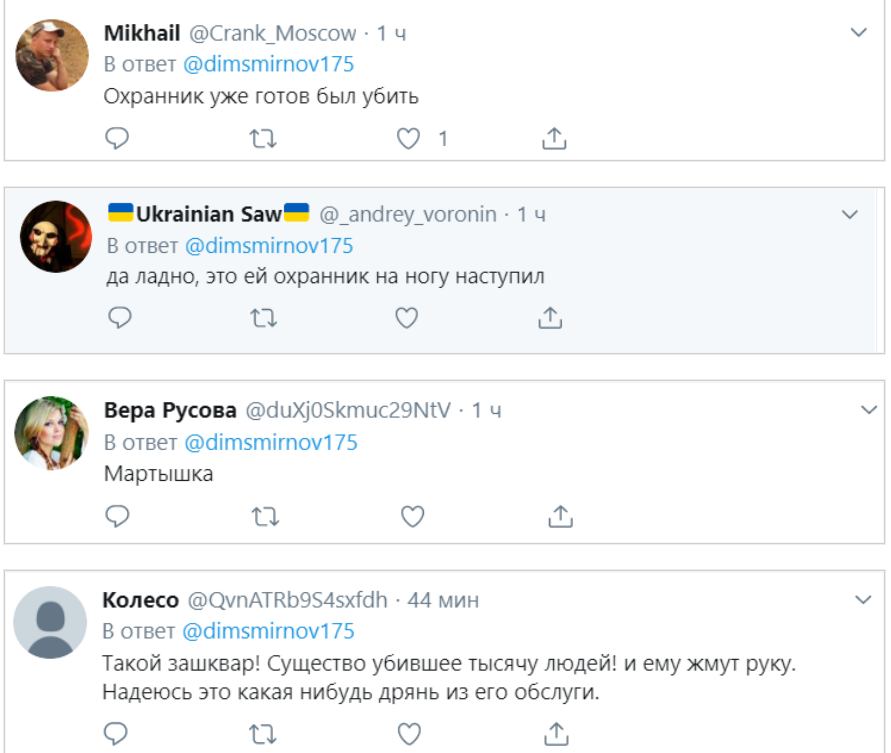Reply to Mikhail's tweet
This screenshot has width=891, height=753.
[117, 138]
